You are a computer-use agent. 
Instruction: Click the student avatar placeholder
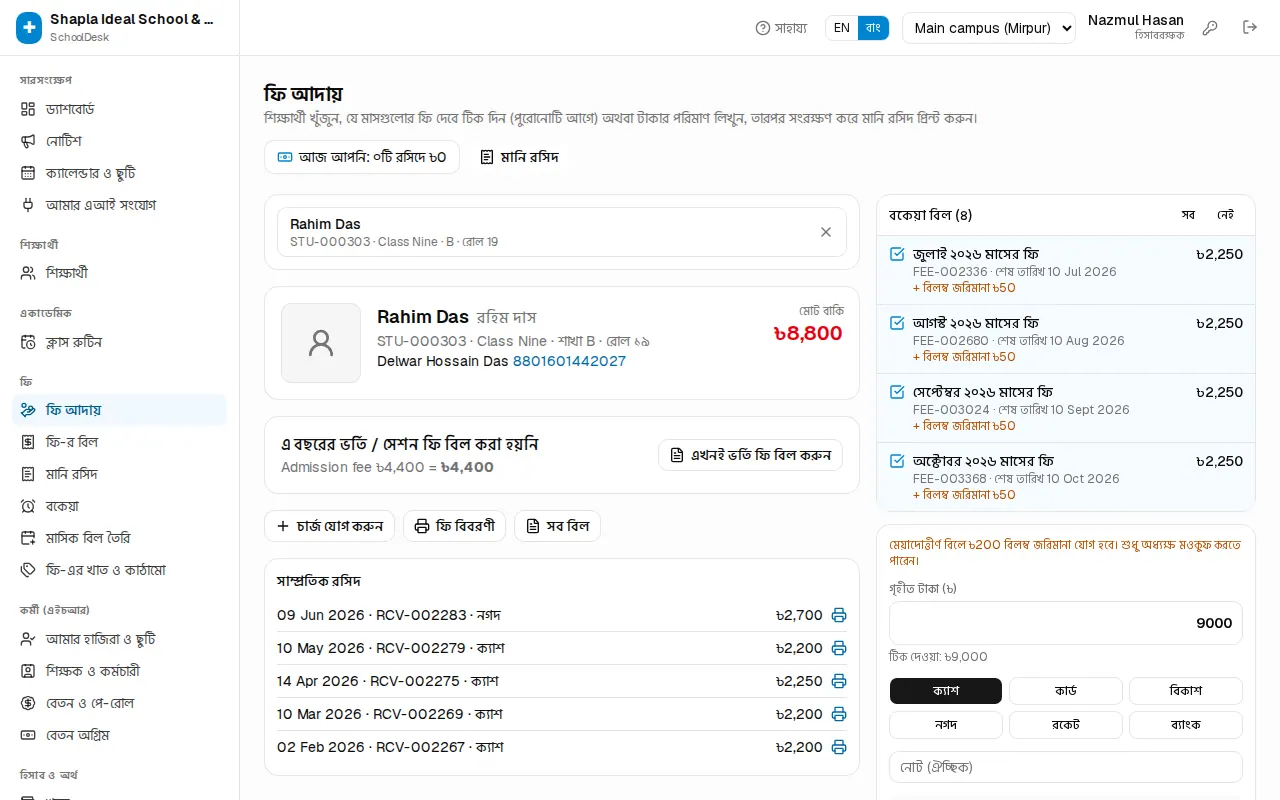[x=321, y=343]
